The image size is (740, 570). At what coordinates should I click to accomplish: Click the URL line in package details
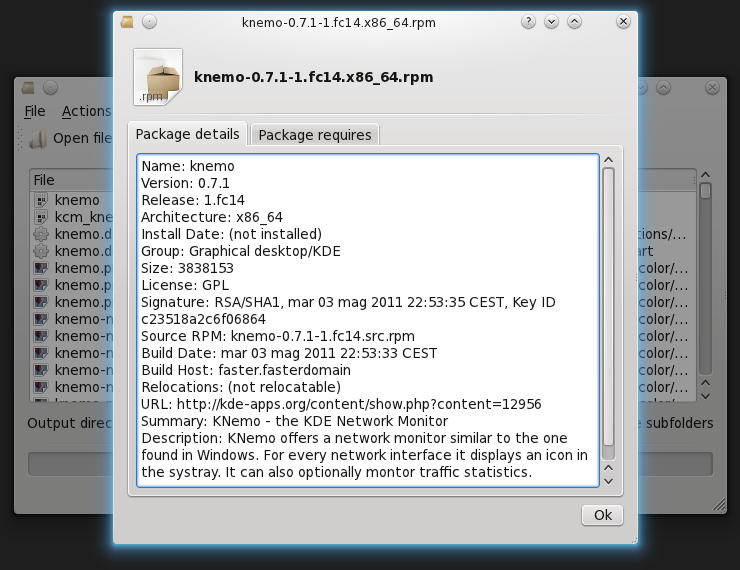[x=341, y=404]
